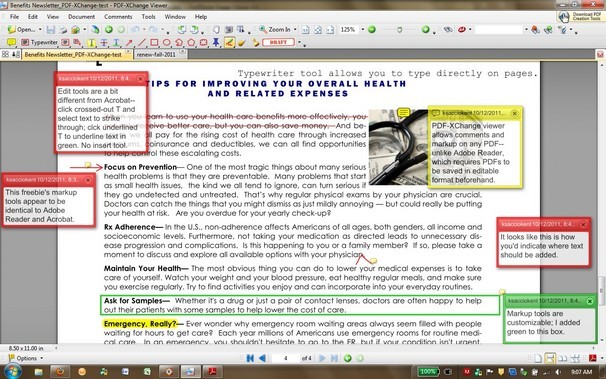
Task: Activate the Pencil drawing tool
Action: tap(229, 42)
